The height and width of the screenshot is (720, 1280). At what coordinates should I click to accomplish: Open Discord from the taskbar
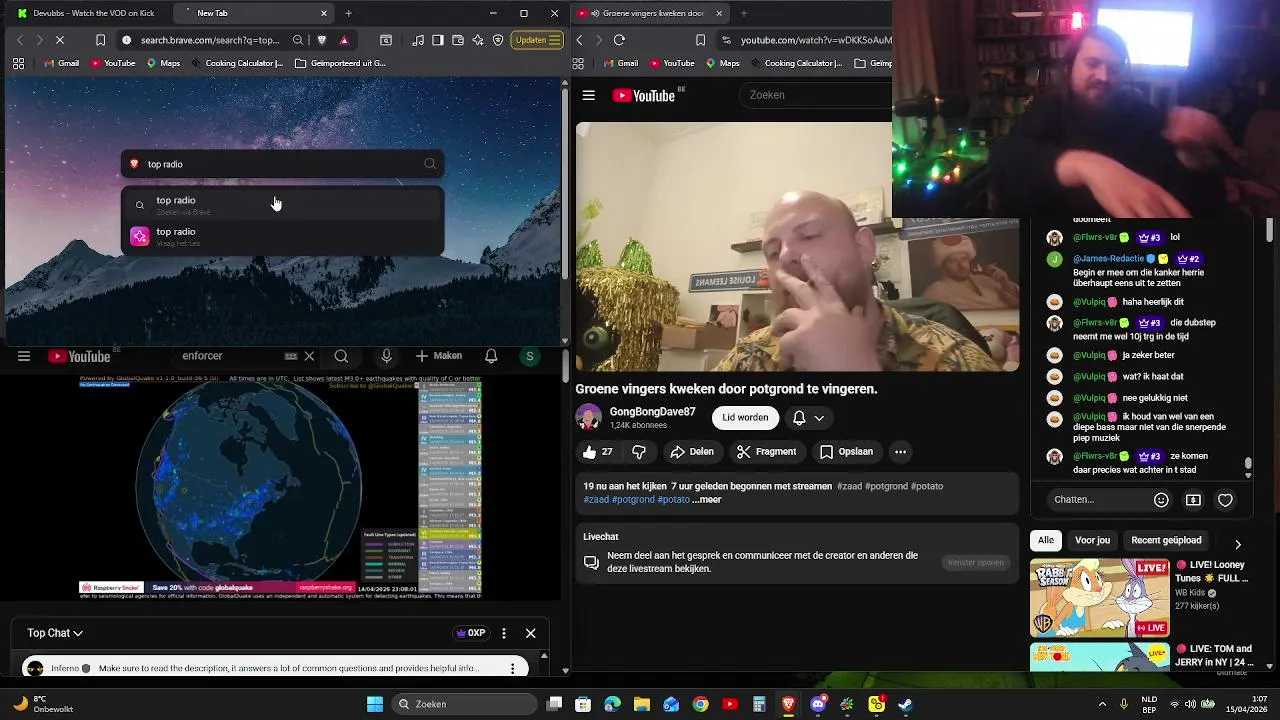click(818, 704)
